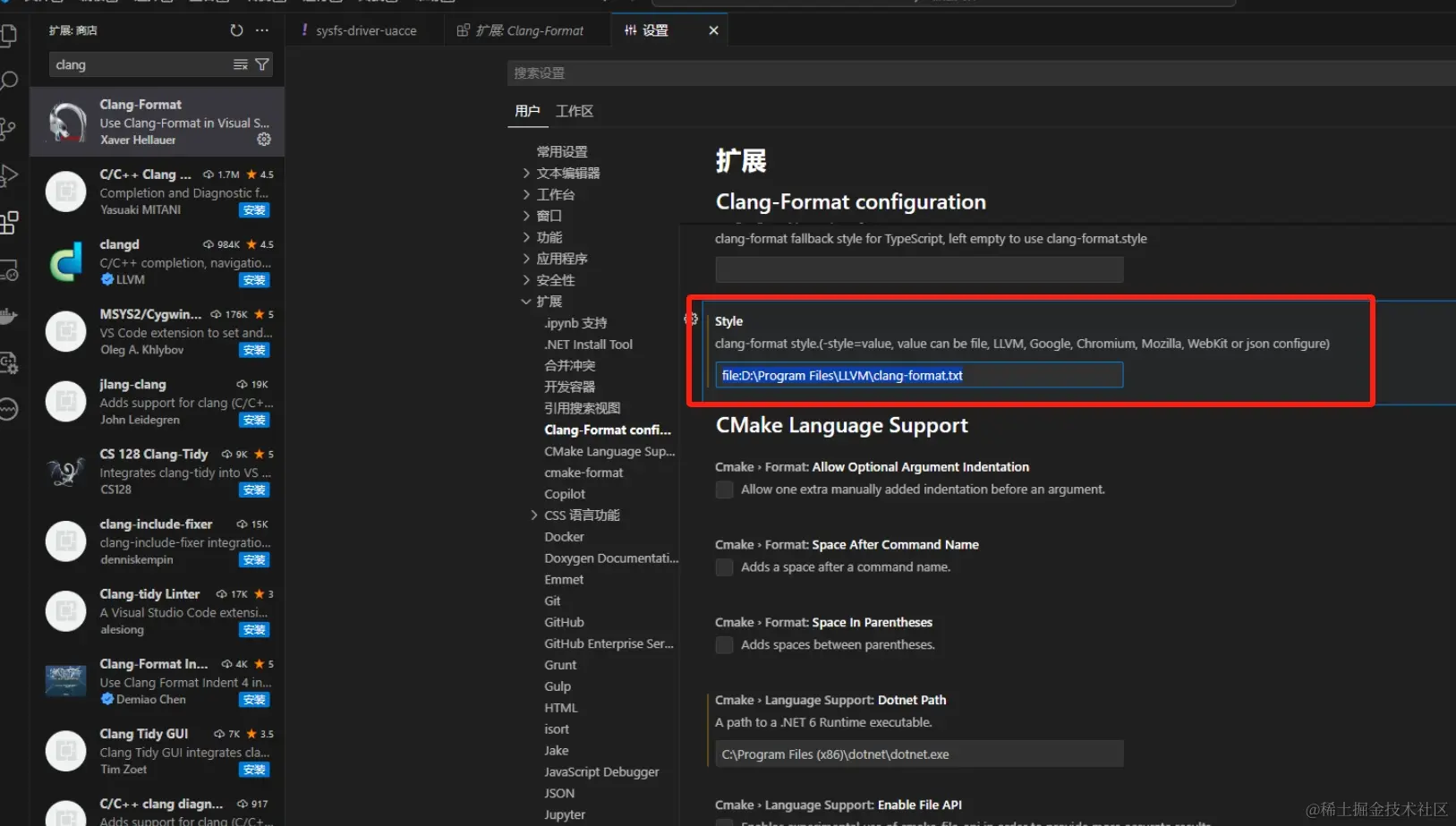Click the clang-format Style input field
This screenshot has height=826, width=1456.
click(x=919, y=375)
